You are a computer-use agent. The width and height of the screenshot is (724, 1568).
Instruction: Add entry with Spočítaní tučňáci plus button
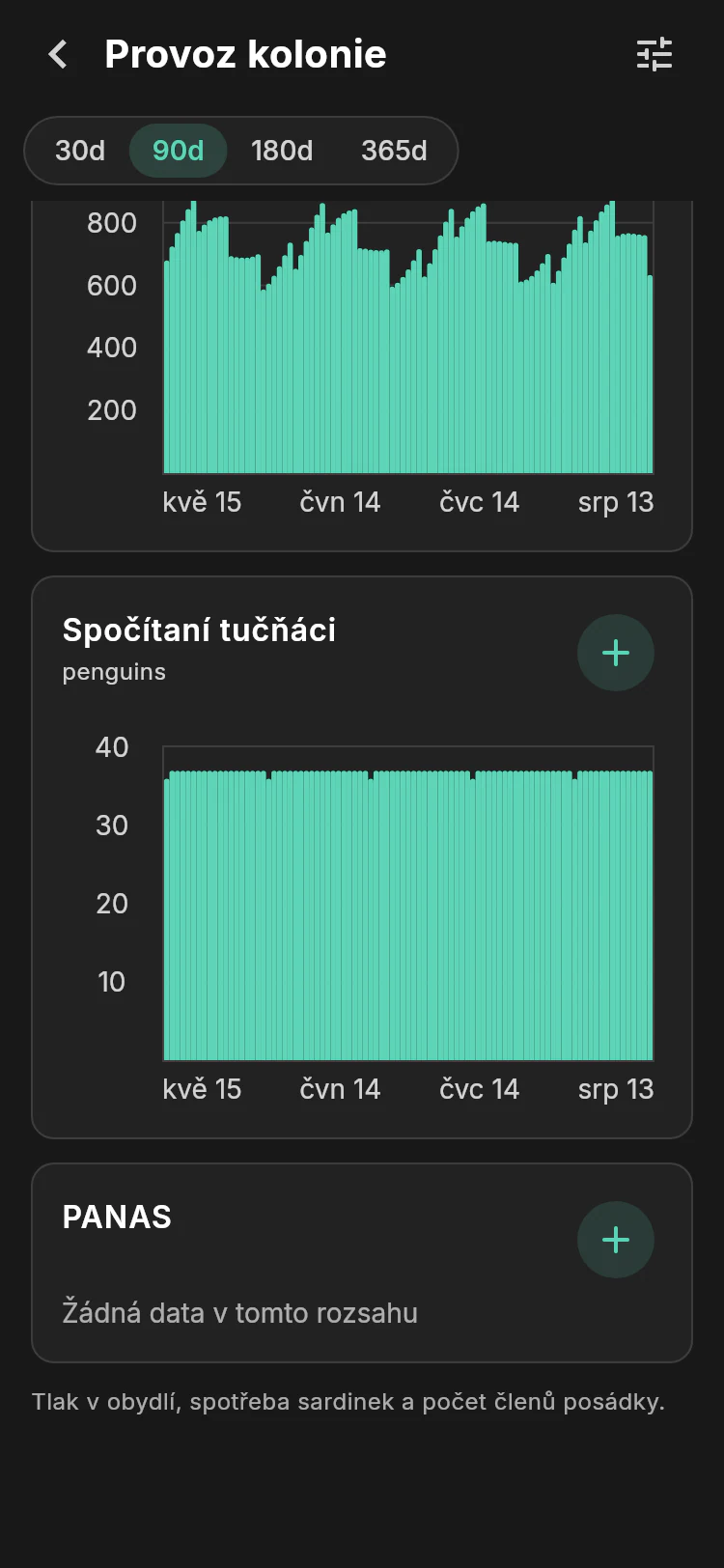[x=616, y=653]
